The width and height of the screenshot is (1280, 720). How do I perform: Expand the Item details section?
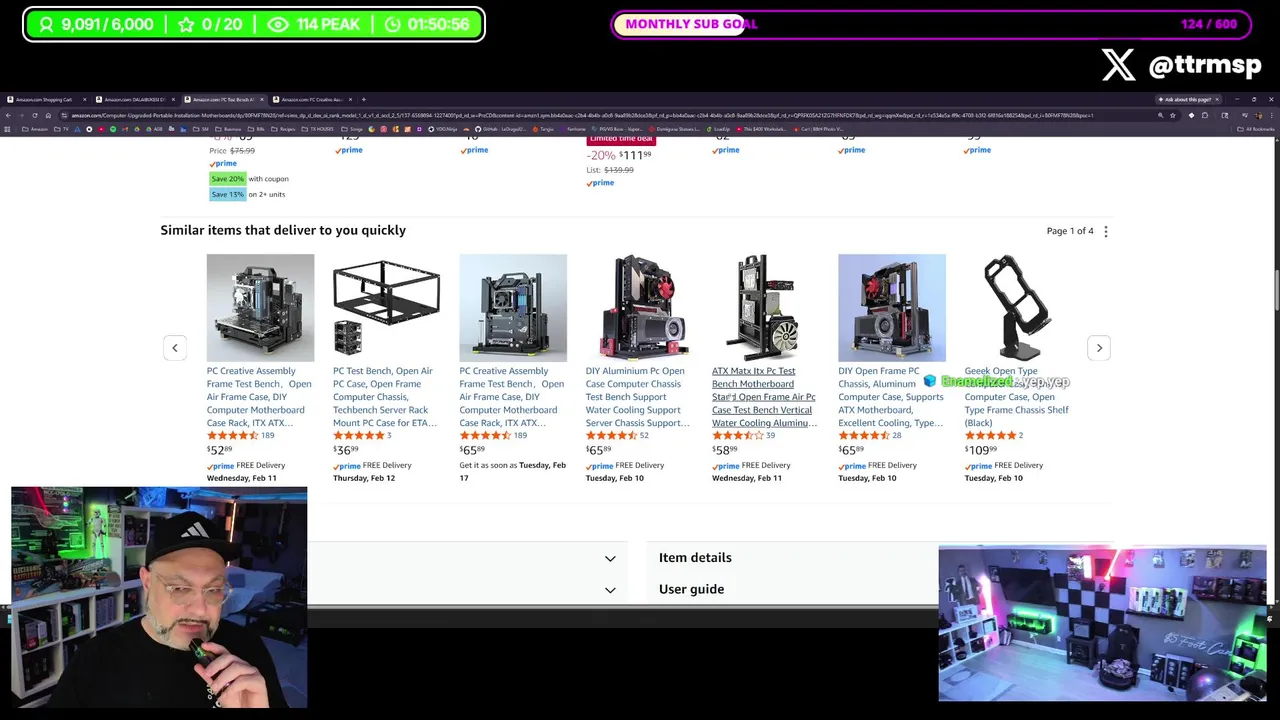tap(695, 558)
